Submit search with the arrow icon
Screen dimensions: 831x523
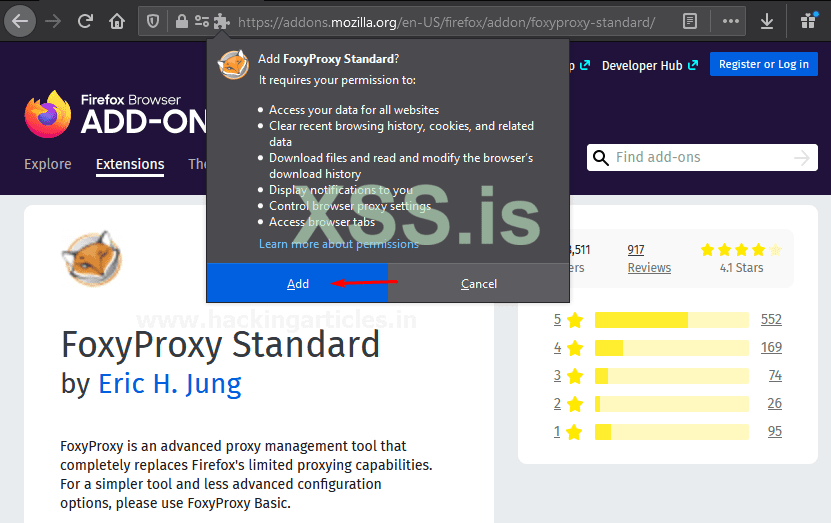802,157
